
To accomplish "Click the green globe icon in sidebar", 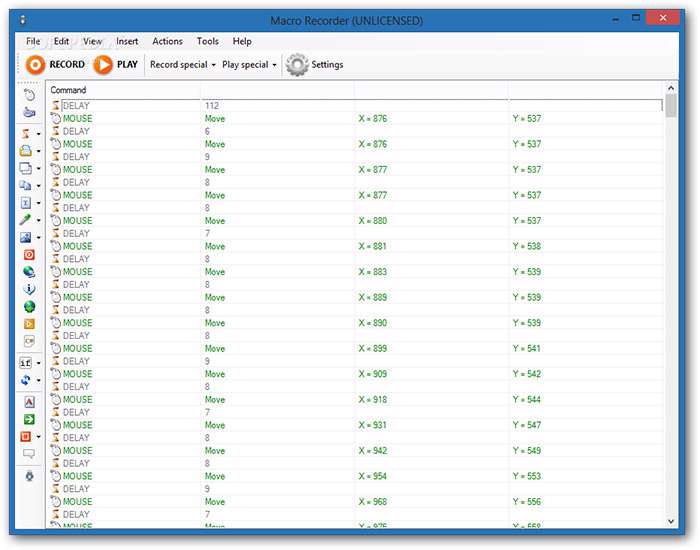I will [x=29, y=306].
